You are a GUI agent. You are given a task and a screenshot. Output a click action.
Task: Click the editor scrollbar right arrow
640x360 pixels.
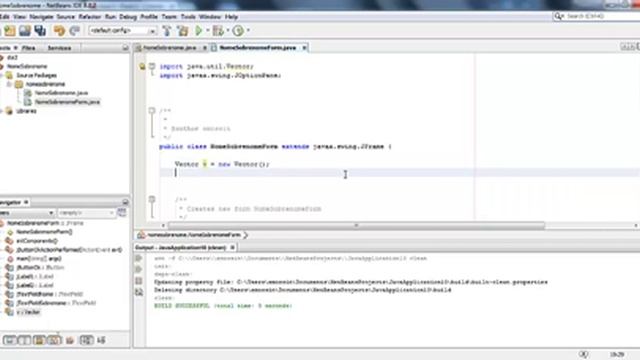click(x=636, y=225)
